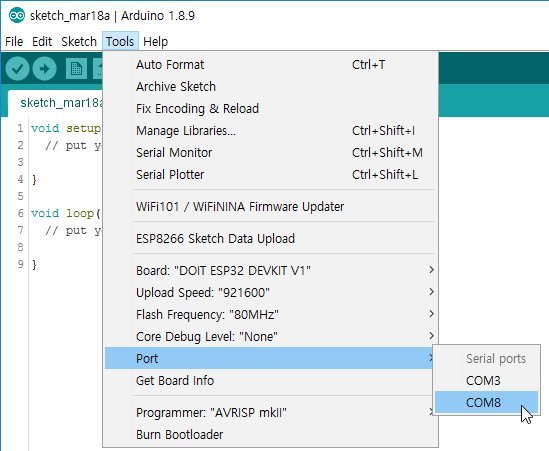The height and width of the screenshot is (451, 549).
Task: Click "void loop(" code on line 6
Action: coord(66,214)
